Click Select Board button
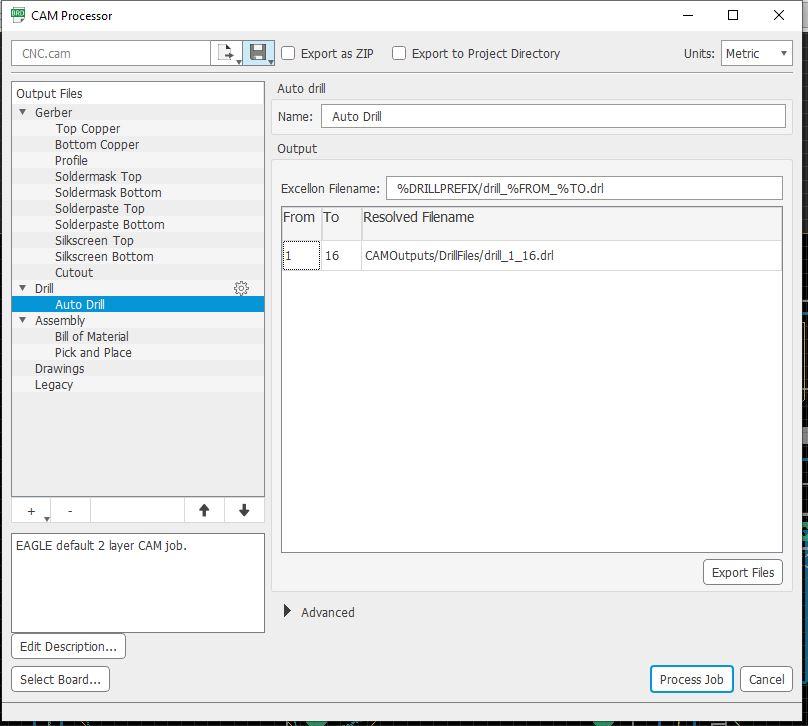 tap(60, 679)
